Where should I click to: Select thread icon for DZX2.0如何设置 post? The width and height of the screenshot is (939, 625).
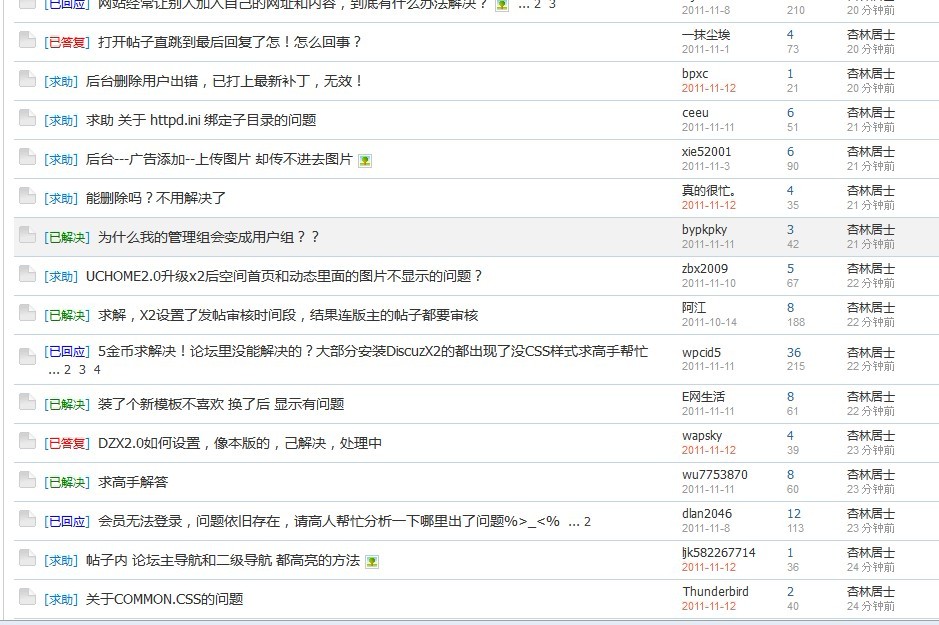point(28,441)
